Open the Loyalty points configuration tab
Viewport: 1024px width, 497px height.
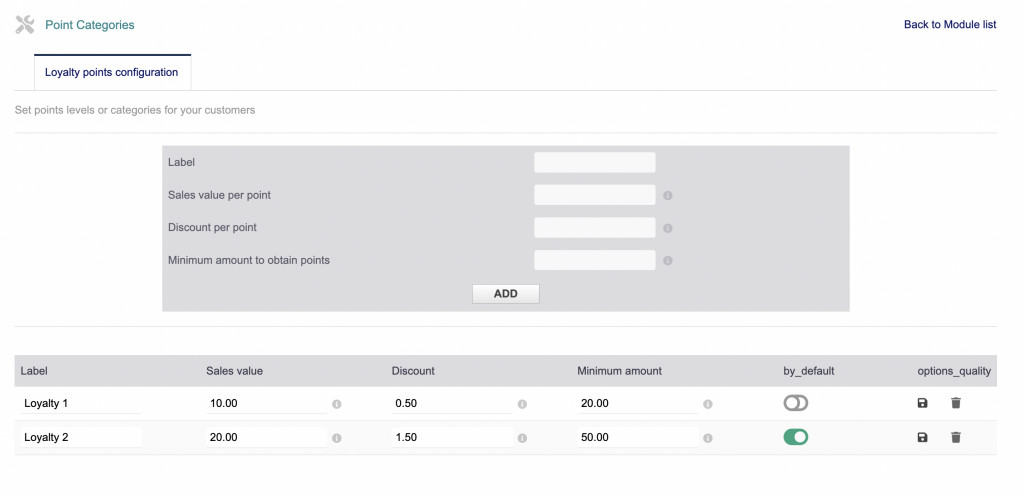point(112,73)
